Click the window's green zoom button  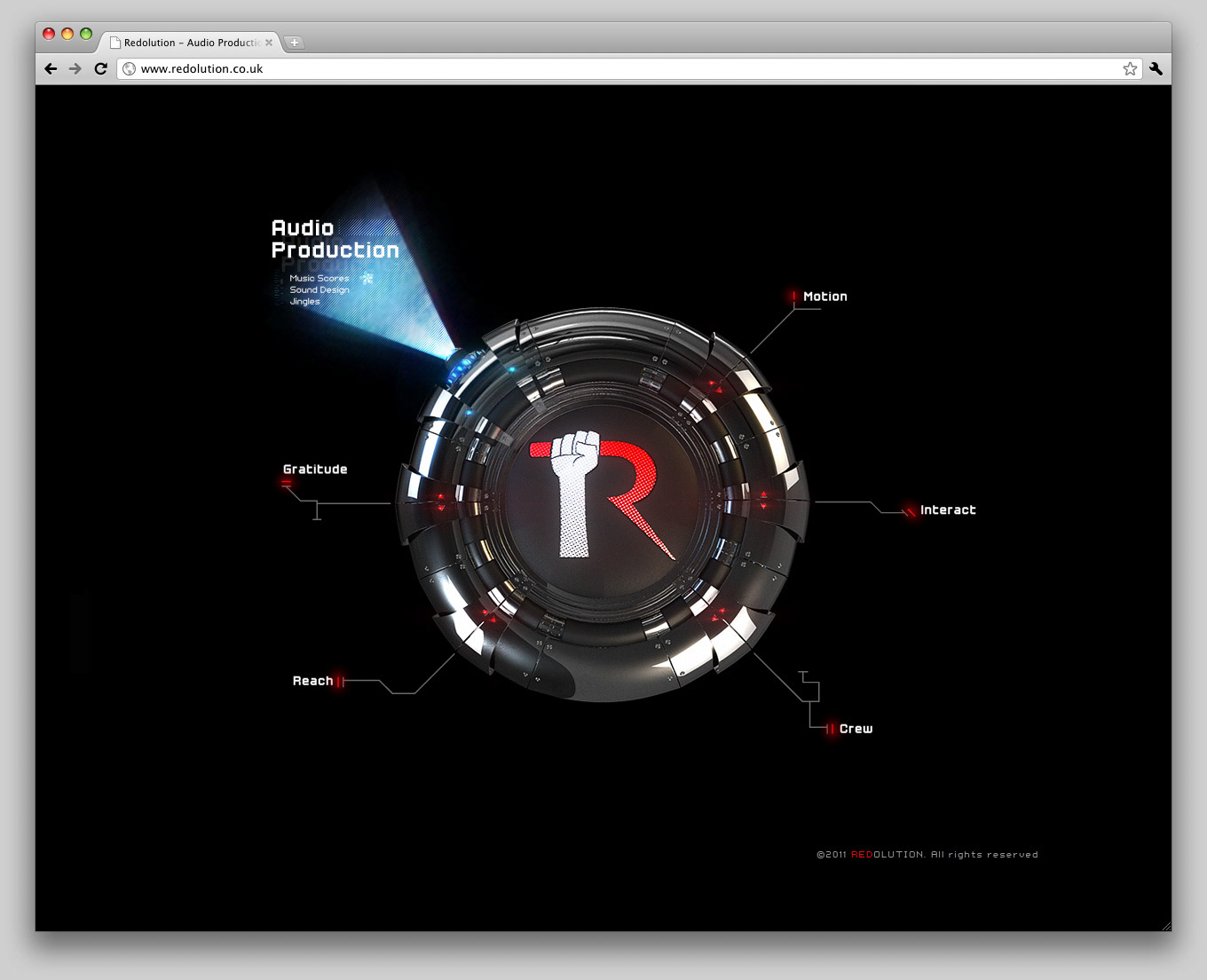(86, 34)
